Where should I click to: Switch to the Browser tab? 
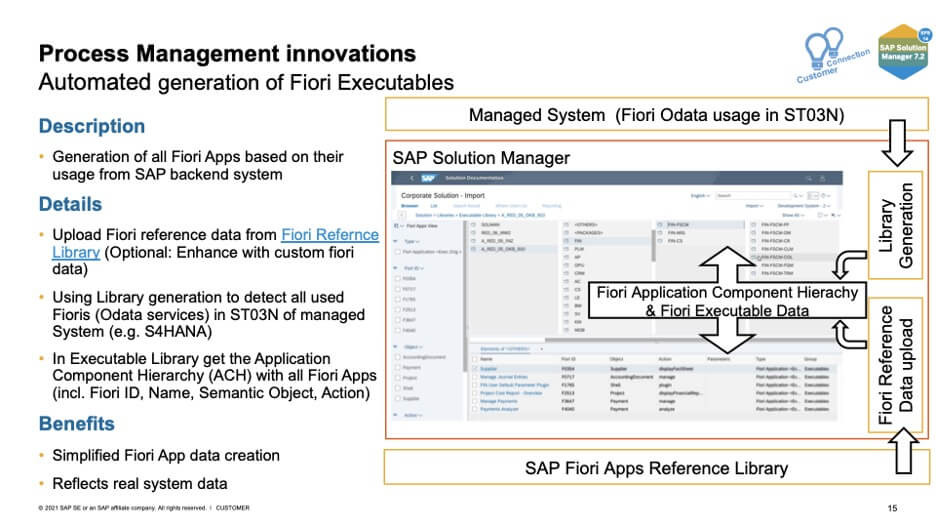[x=410, y=206]
